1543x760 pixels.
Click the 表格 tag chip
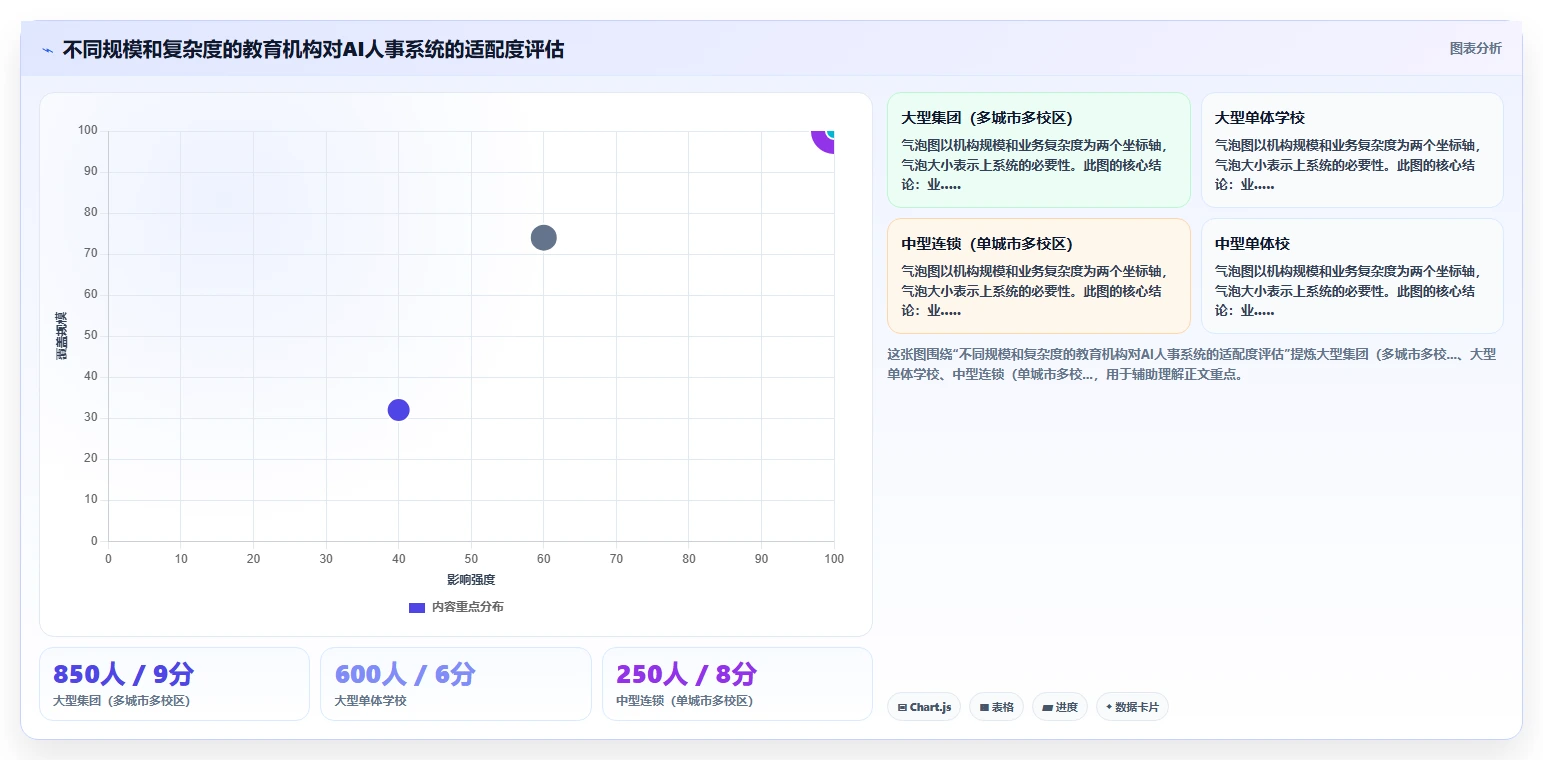pos(996,707)
